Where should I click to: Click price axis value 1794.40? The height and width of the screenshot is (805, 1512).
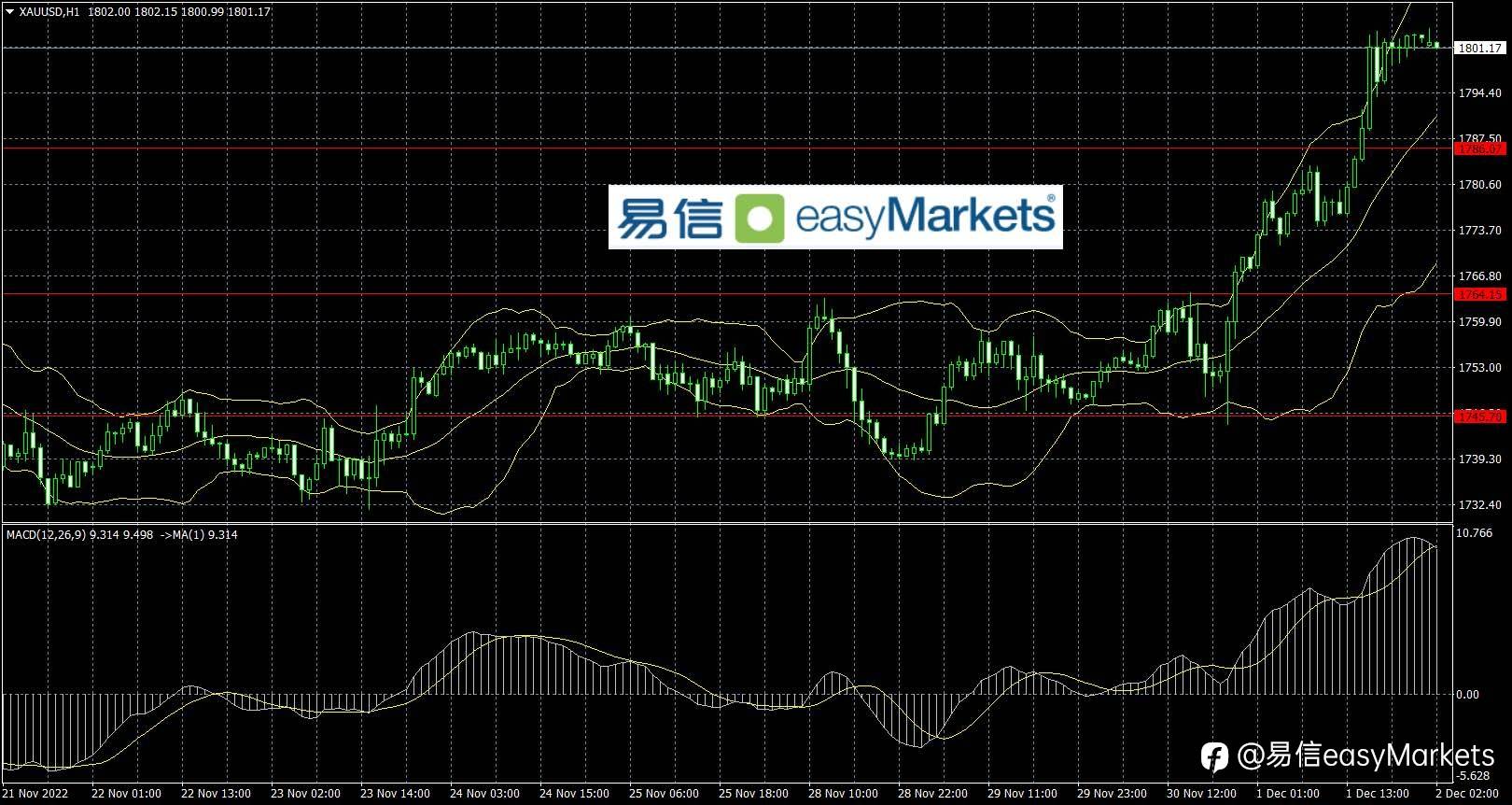coord(1480,93)
